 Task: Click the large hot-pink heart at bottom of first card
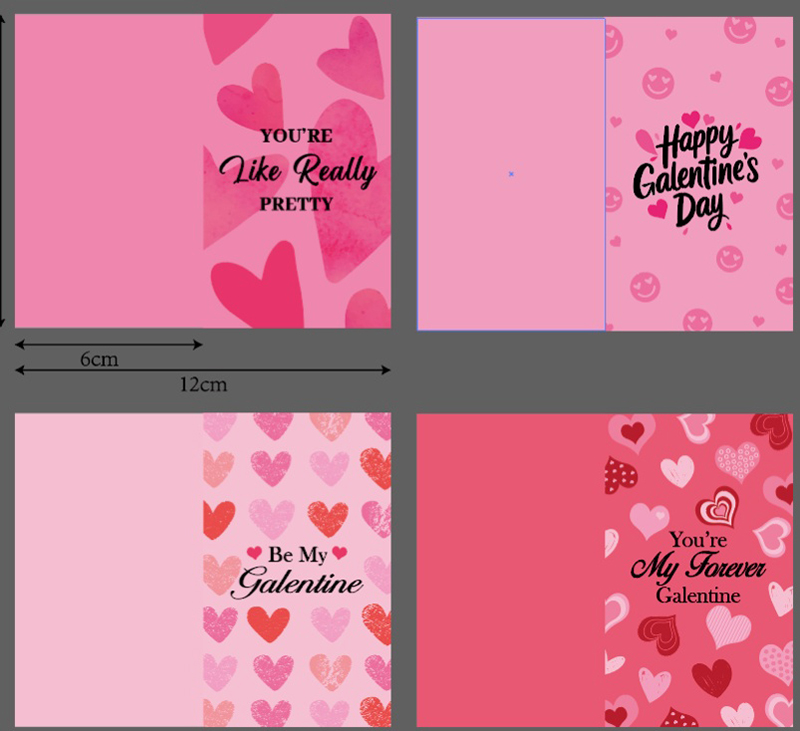point(258,285)
